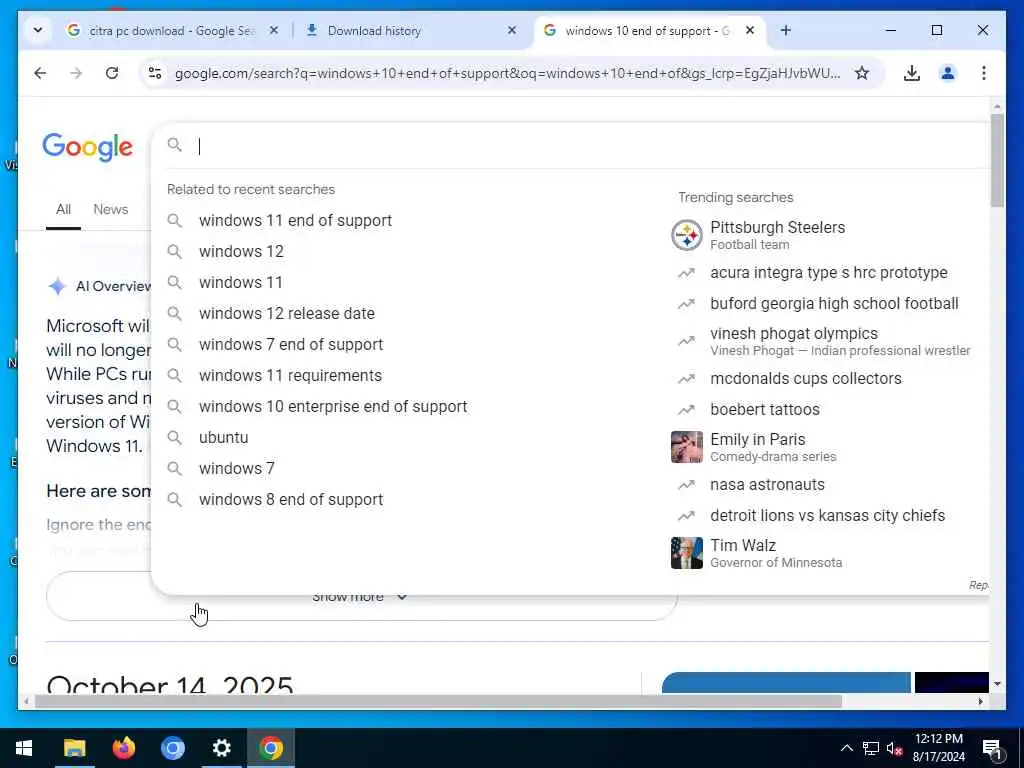Open trending nasa astronauts

click(767, 485)
